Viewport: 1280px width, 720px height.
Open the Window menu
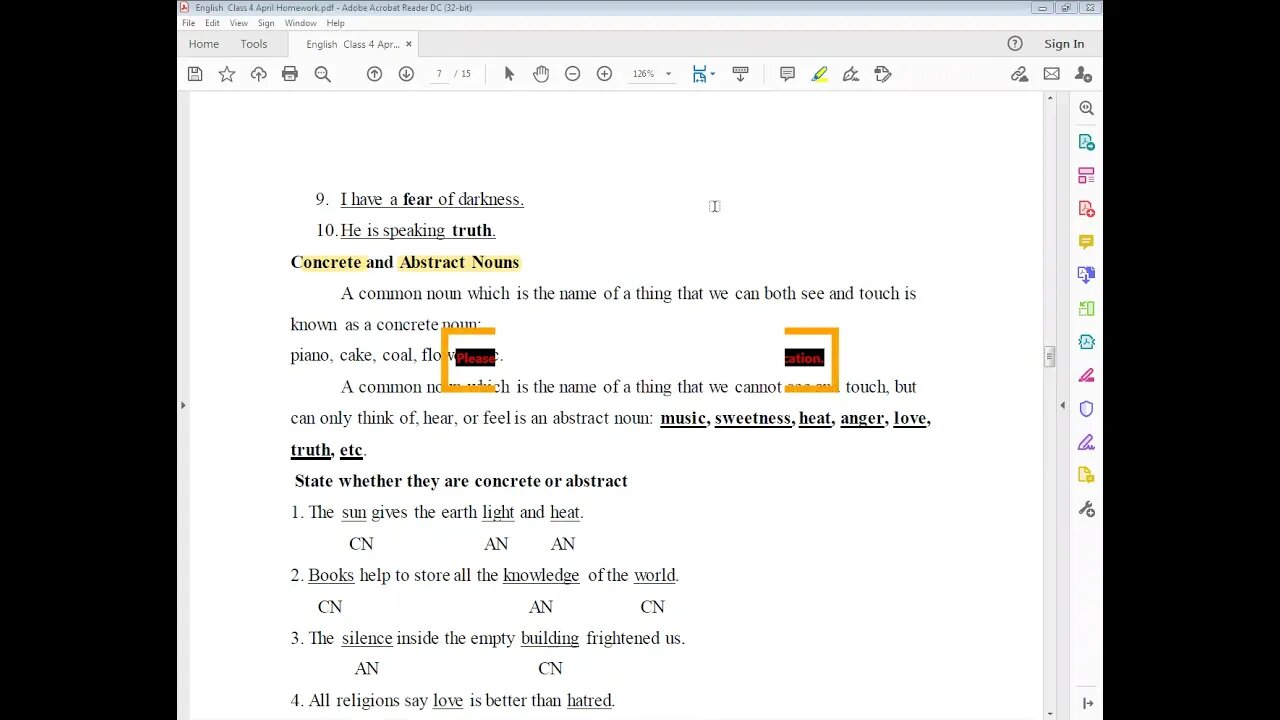(300, 23)
